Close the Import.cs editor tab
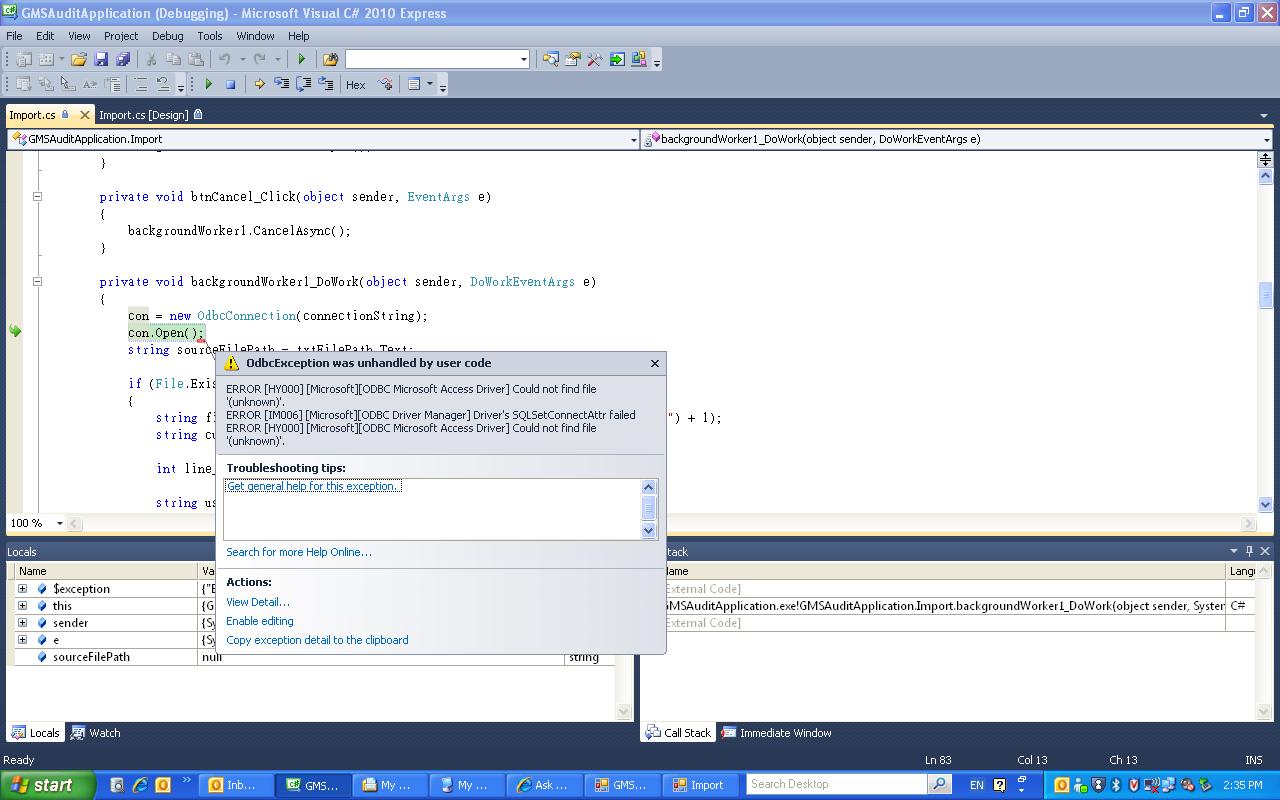Screen dimensions: 1280x800 [84, 115]
